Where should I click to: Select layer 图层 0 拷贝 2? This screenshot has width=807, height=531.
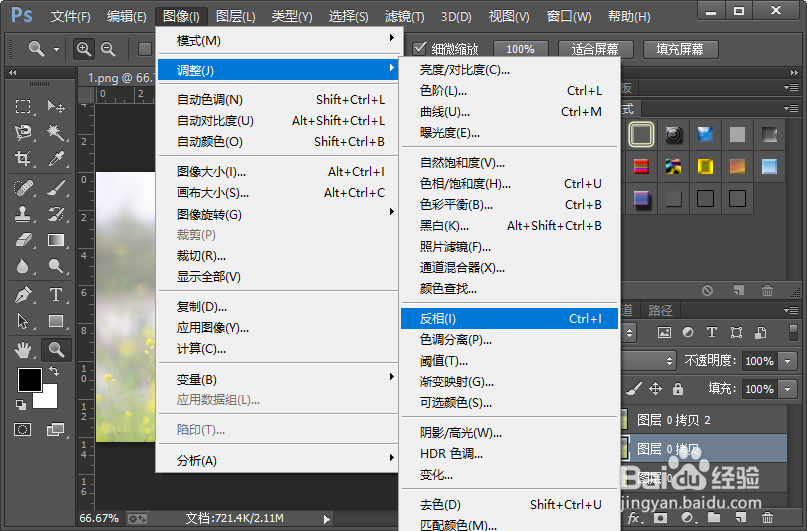click(x=704, y=420)
